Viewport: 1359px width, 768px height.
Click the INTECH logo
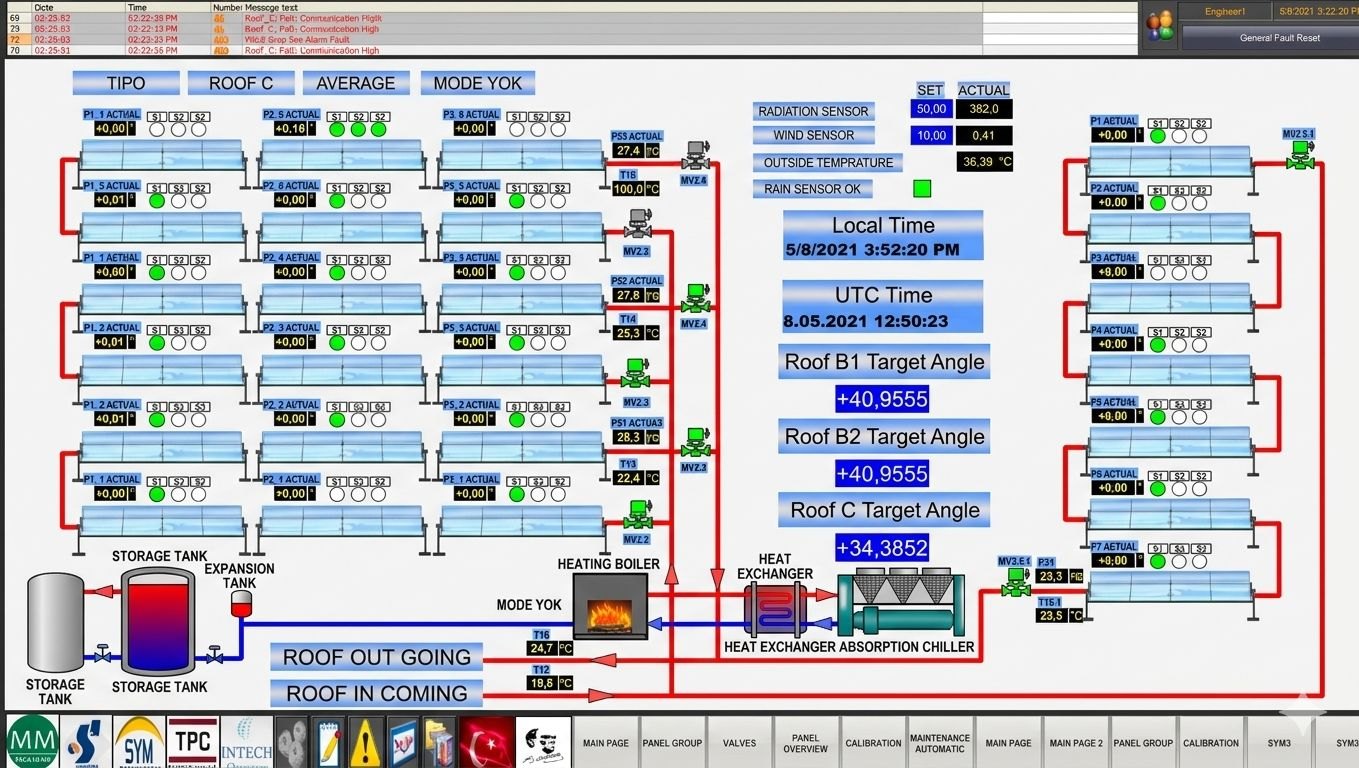(x=246, y=742)
